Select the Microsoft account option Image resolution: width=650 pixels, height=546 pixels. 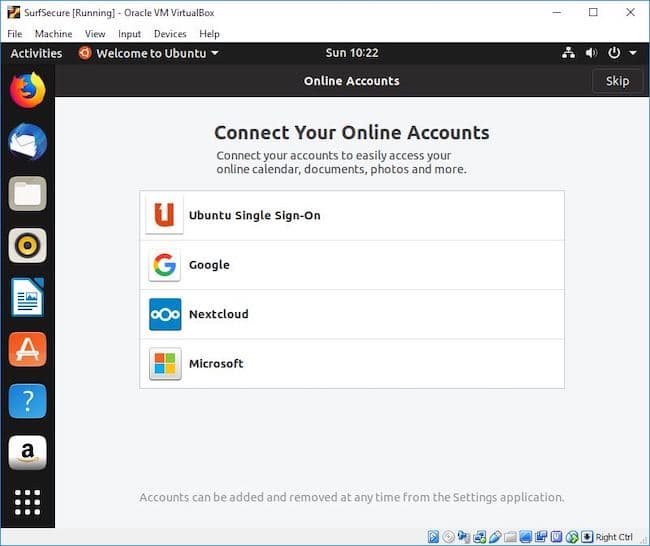(x=352, y=364)
